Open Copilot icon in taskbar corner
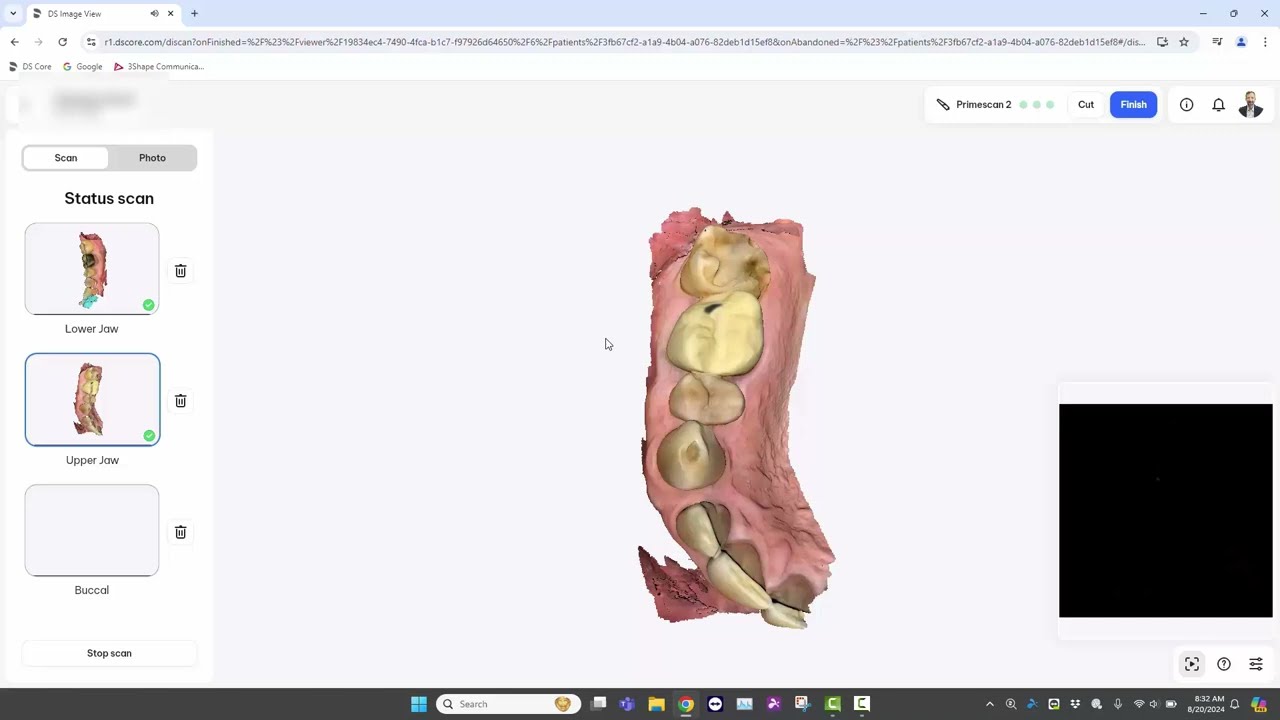This screenshot has height=720, width=1280. click(1260, 704)
